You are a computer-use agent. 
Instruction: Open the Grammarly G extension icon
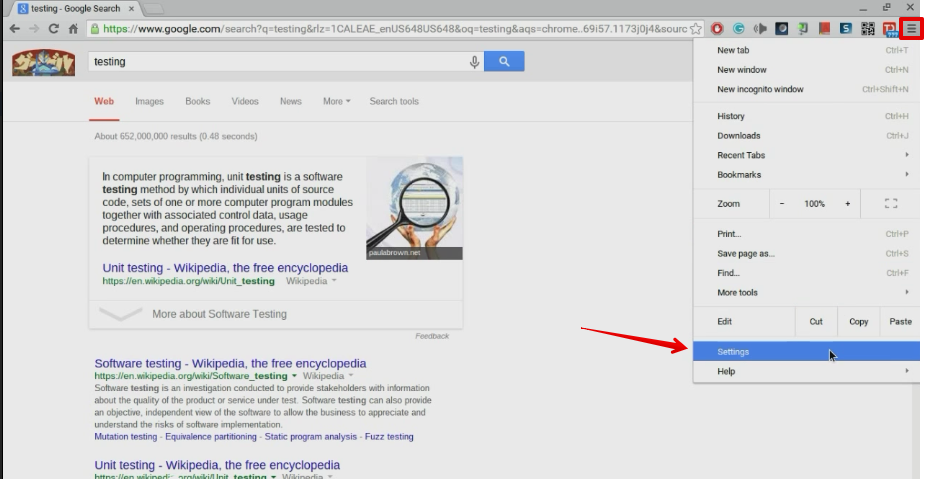(x=738, y=28)
